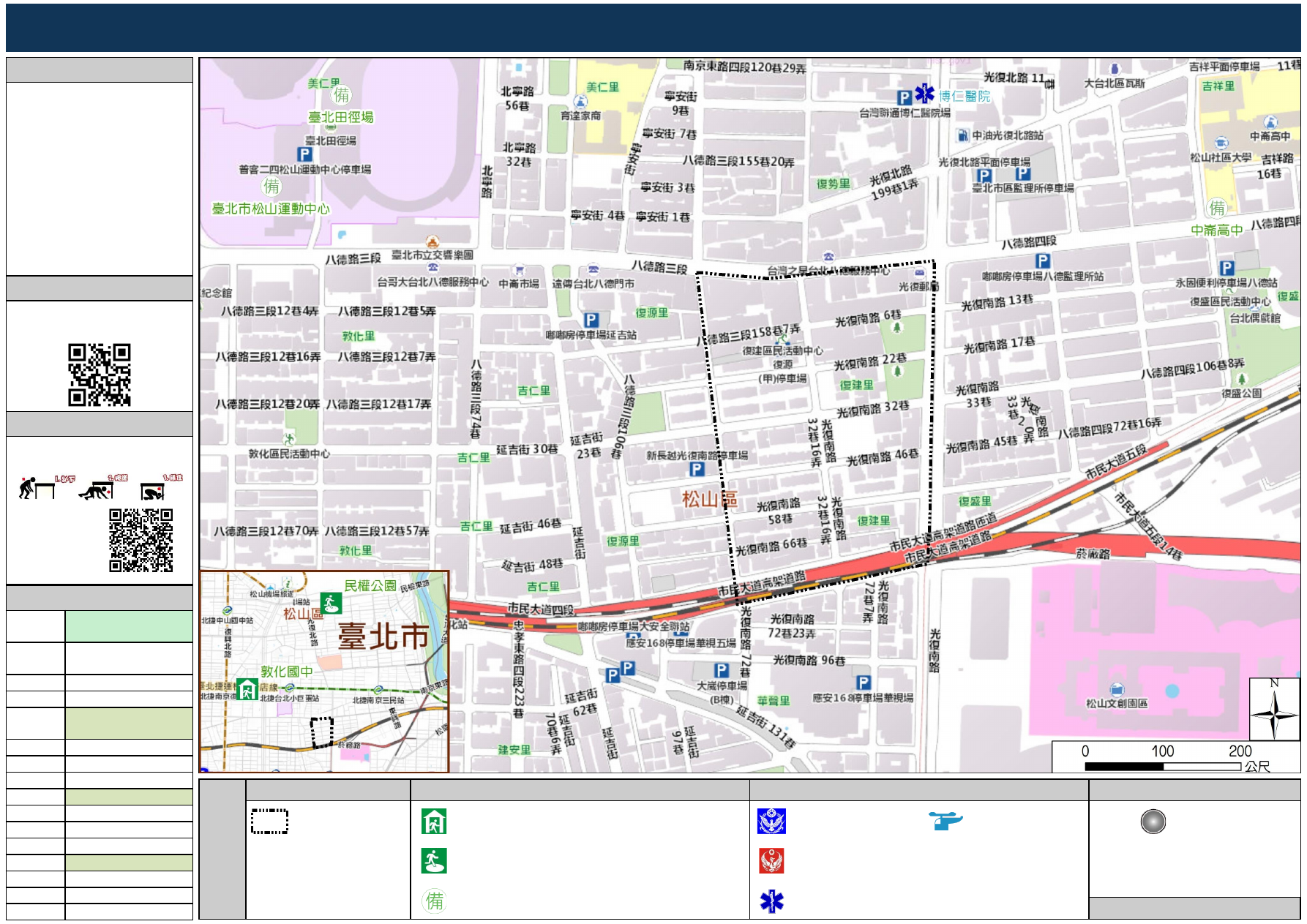The height and width of the screenshot is (924, 1307).
Task: Click the parking icon at 嘟嘟房停車場八德監理所站
Action: coord(1044,260)
